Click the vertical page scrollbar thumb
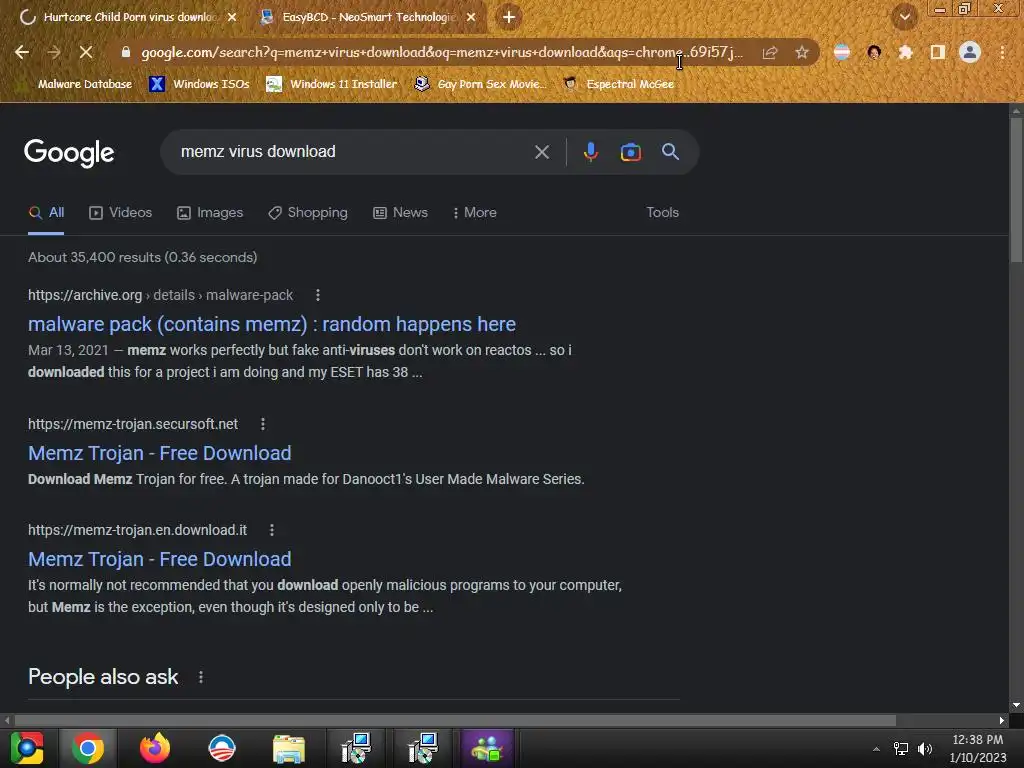Image resolution: width=1024 pixels, height=768 pixels. (x=1016, y=191)
